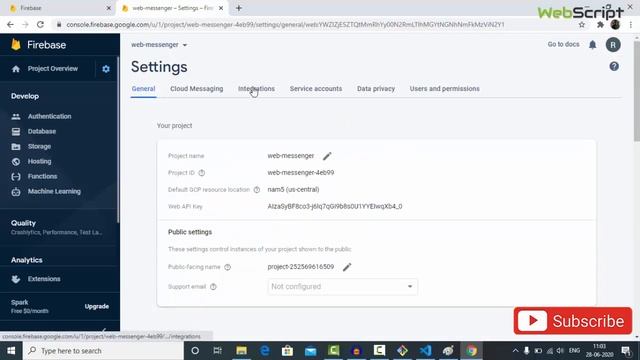Show Project ID help tooltip

tap(202, 173)
